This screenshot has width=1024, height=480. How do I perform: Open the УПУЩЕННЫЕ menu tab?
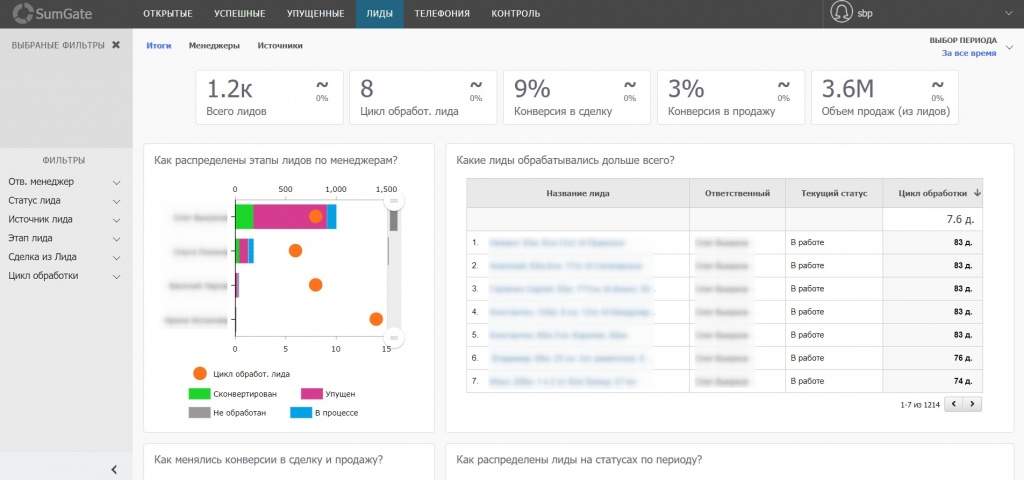315,14
